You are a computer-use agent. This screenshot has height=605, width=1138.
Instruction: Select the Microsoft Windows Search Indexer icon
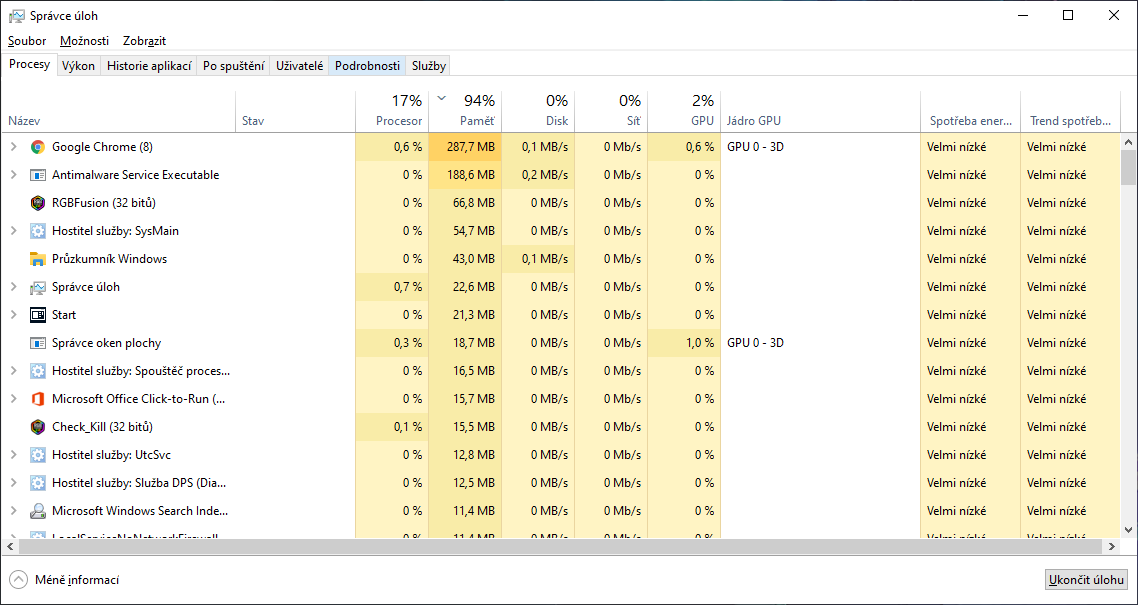click(x=38, y=511)
